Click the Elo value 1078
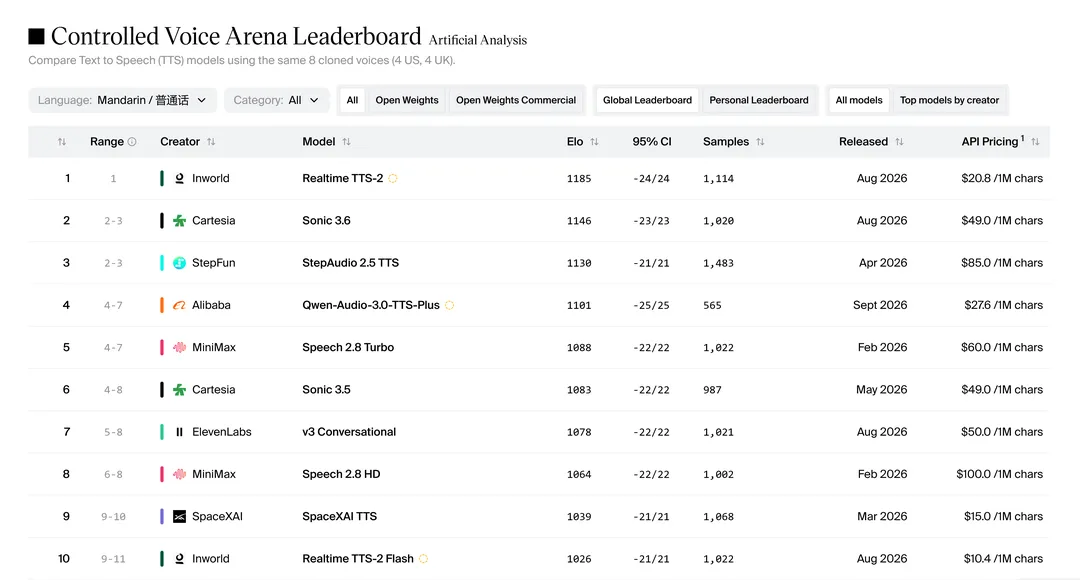1080x580 pixels. 579,432
